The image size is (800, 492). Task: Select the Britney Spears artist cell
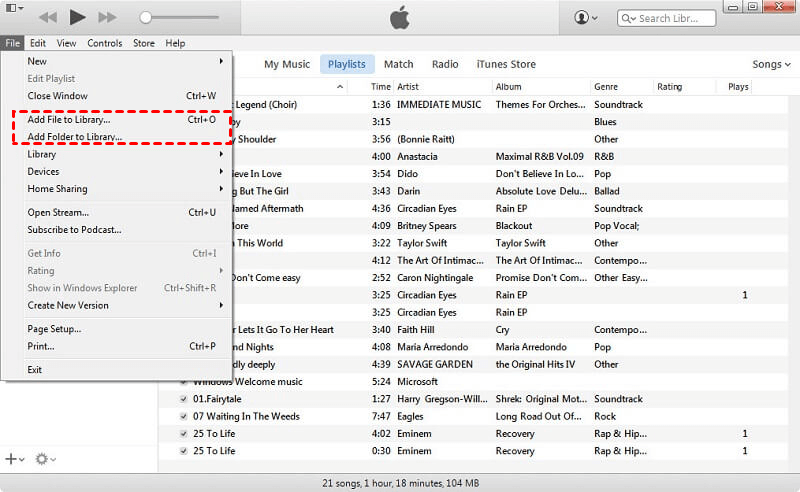(427, 226)
